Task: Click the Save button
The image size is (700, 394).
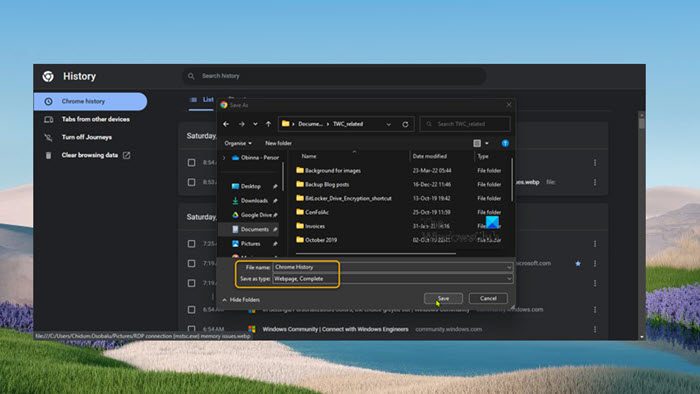Action: point(443,298)
